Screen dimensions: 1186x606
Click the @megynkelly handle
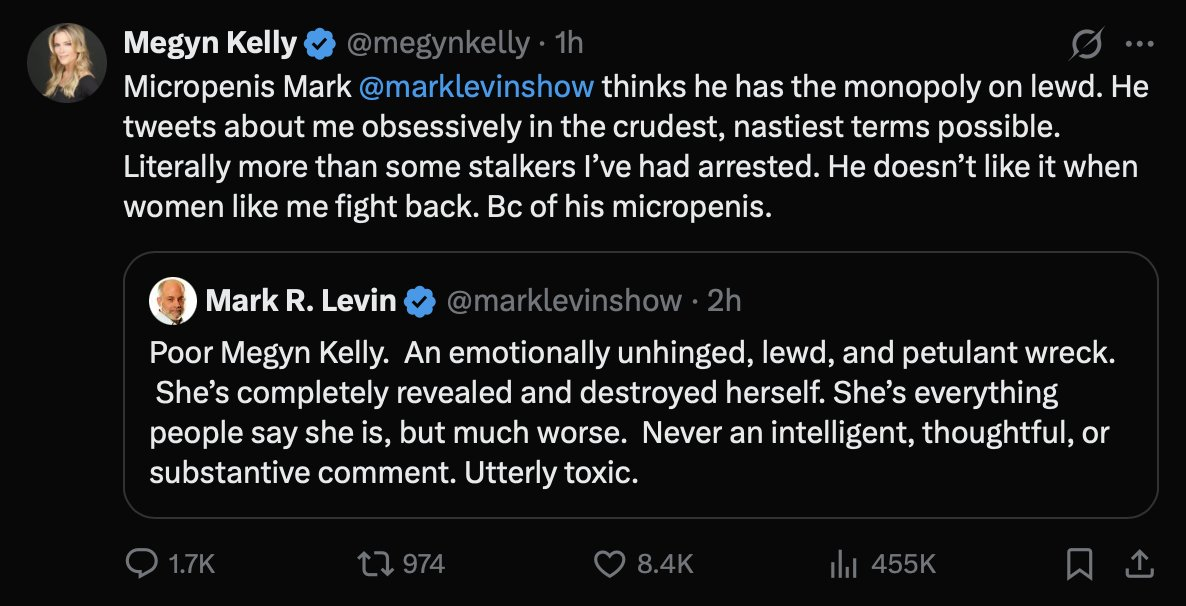[437, 44]
